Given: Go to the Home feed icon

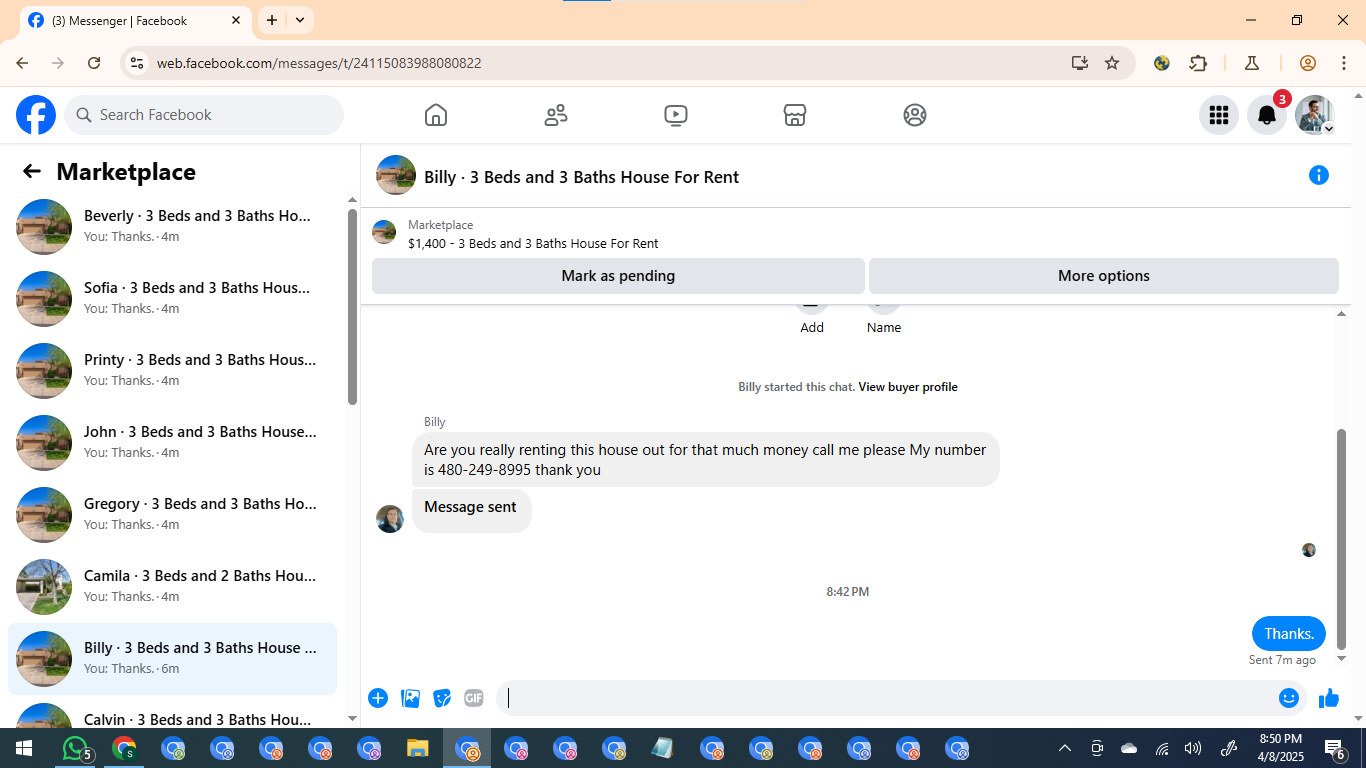Looking at the screenshot, I should click(x=436, y=115).
